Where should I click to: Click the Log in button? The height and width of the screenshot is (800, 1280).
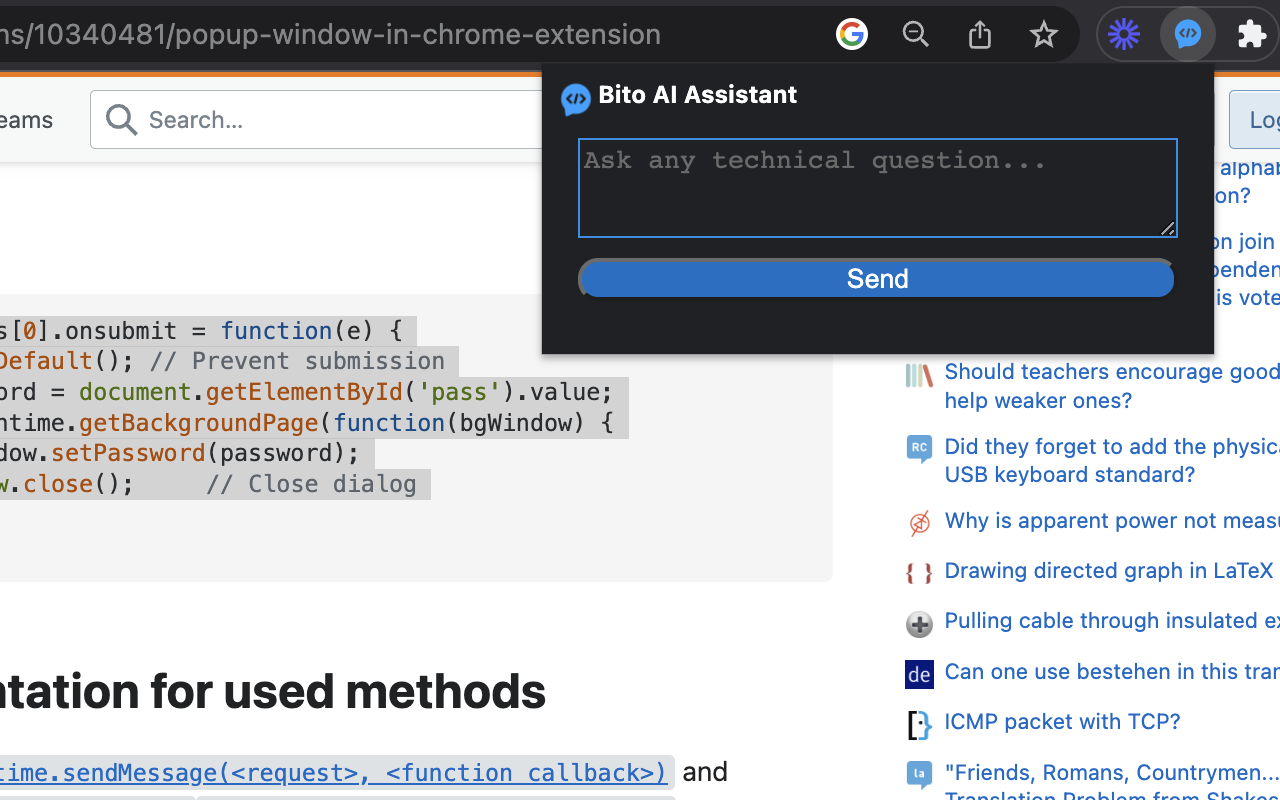[1255, 120]
